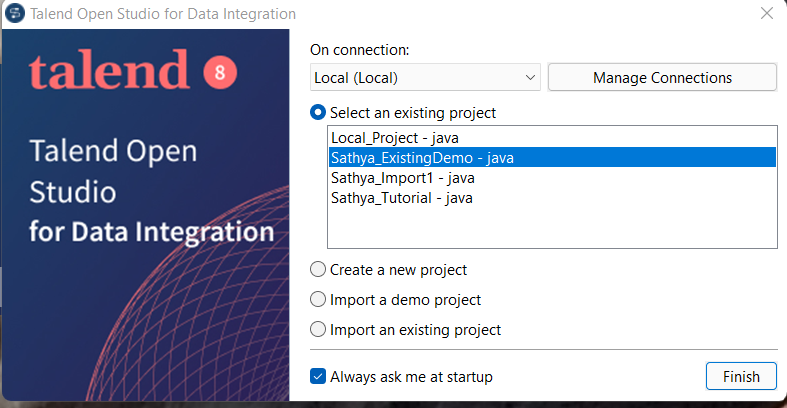The image size is (787, 408).
Task: Click the red version 8 badge
Action: (x=219, y=72)
